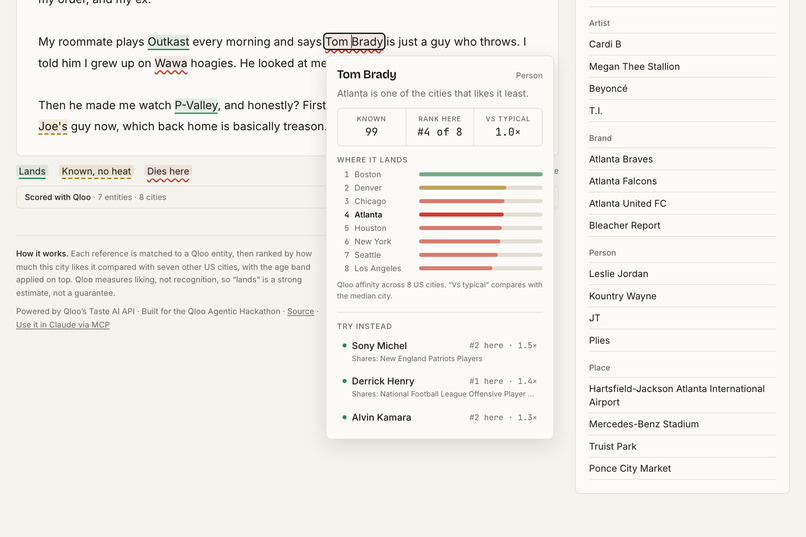Viewport: 806px width, 537px height.
Task: Select T.I. in the Artist list
Action: click(682, 111)
